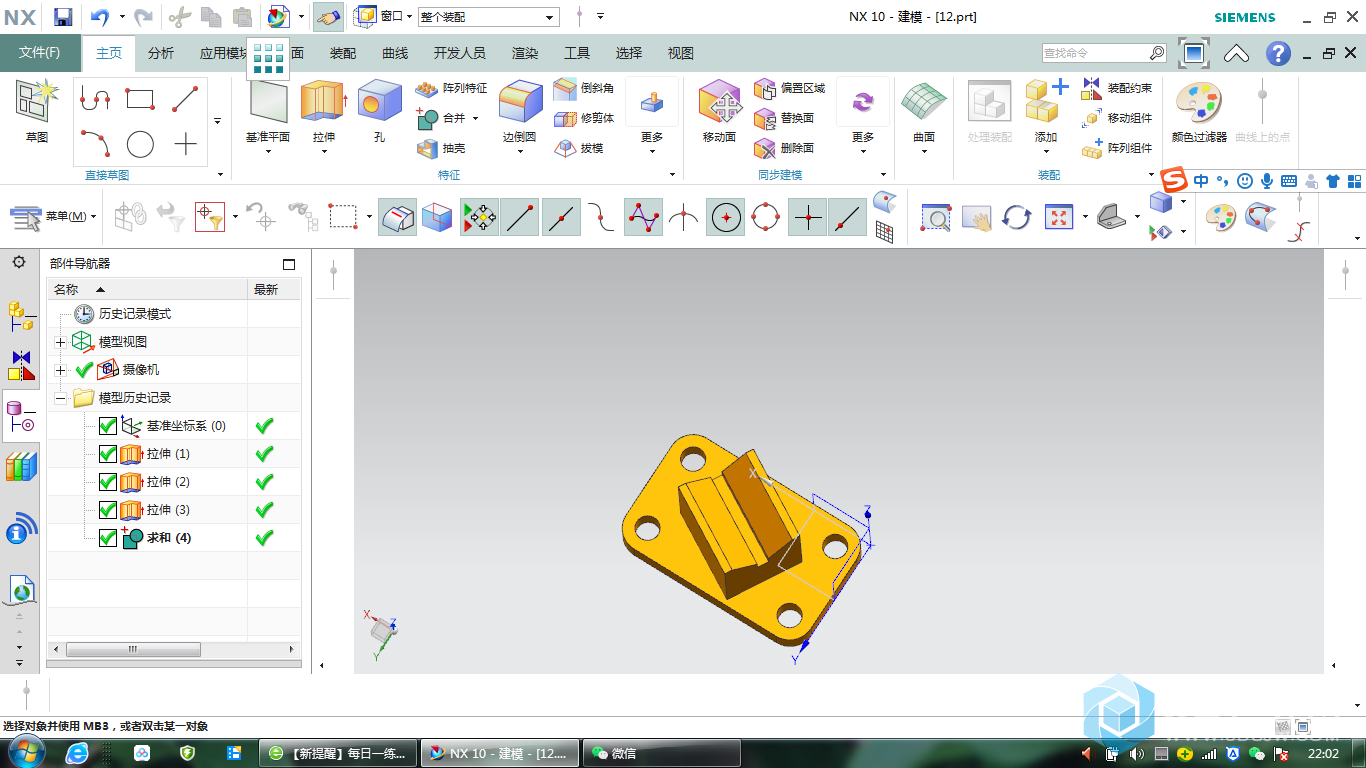The width and height of the screenshot is (1366, 768).
Task: Open the 颜色过滤器 color filter
Action: click(1199, 112)
